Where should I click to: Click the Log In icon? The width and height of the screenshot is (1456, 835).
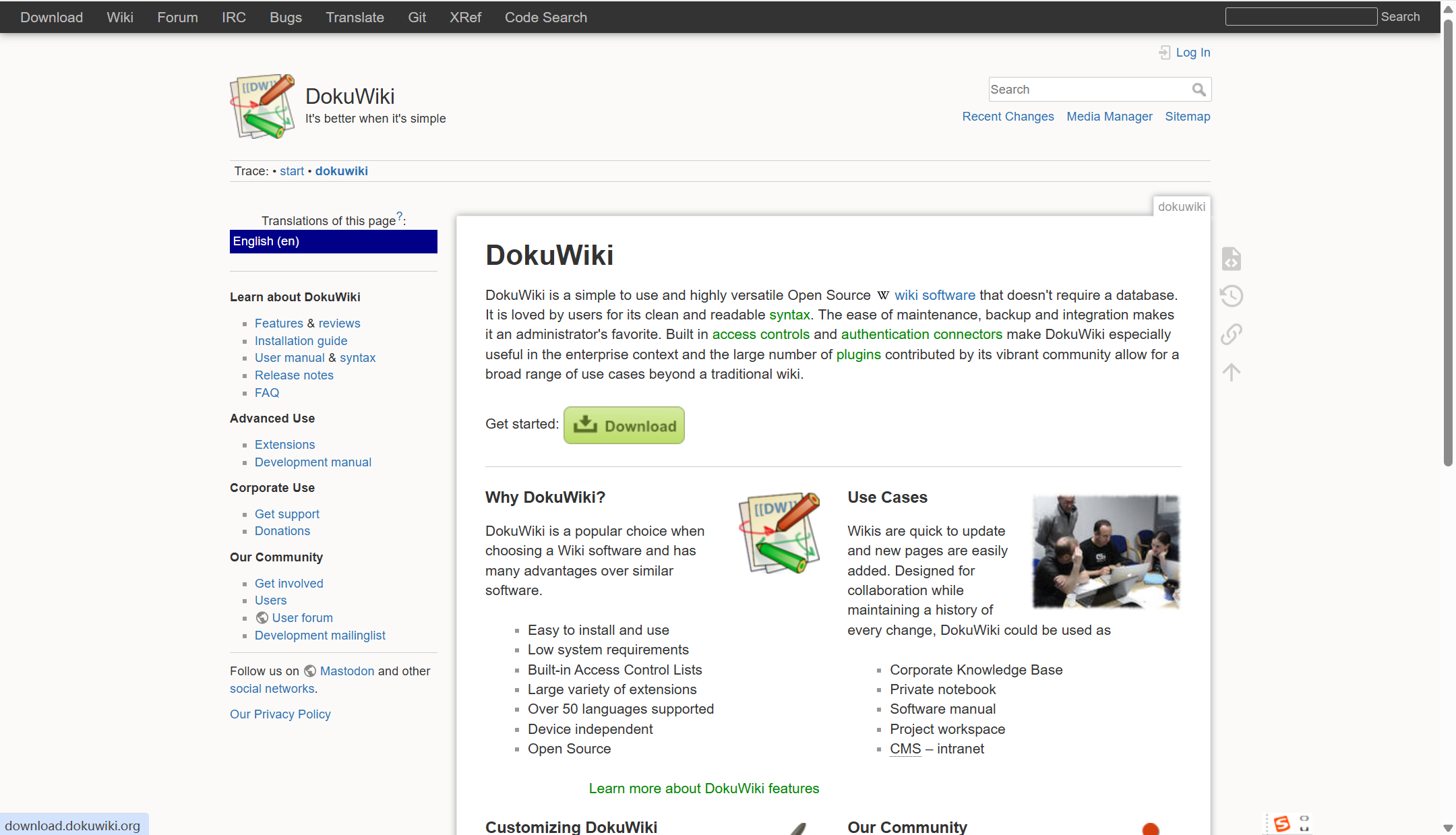click(x=1164, y=53)
